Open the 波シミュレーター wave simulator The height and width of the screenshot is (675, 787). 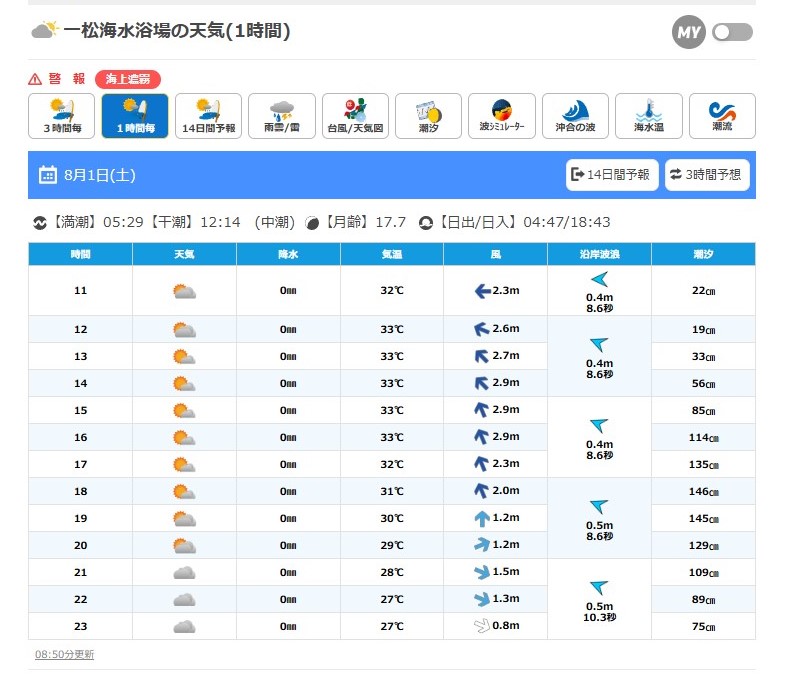tap(502, 116)
